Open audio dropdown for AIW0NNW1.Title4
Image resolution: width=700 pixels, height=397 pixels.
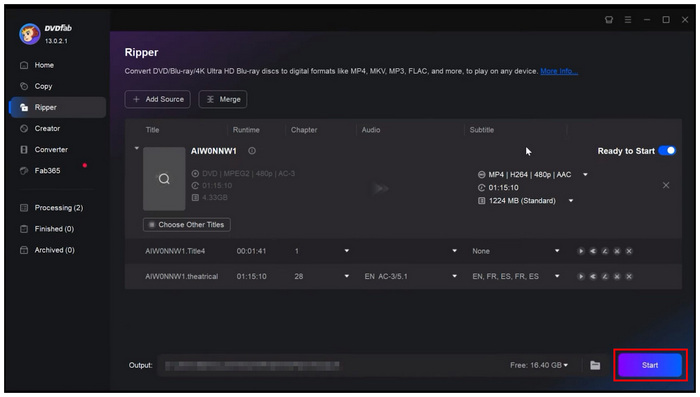pyautogui.click(x=454, y=251)
